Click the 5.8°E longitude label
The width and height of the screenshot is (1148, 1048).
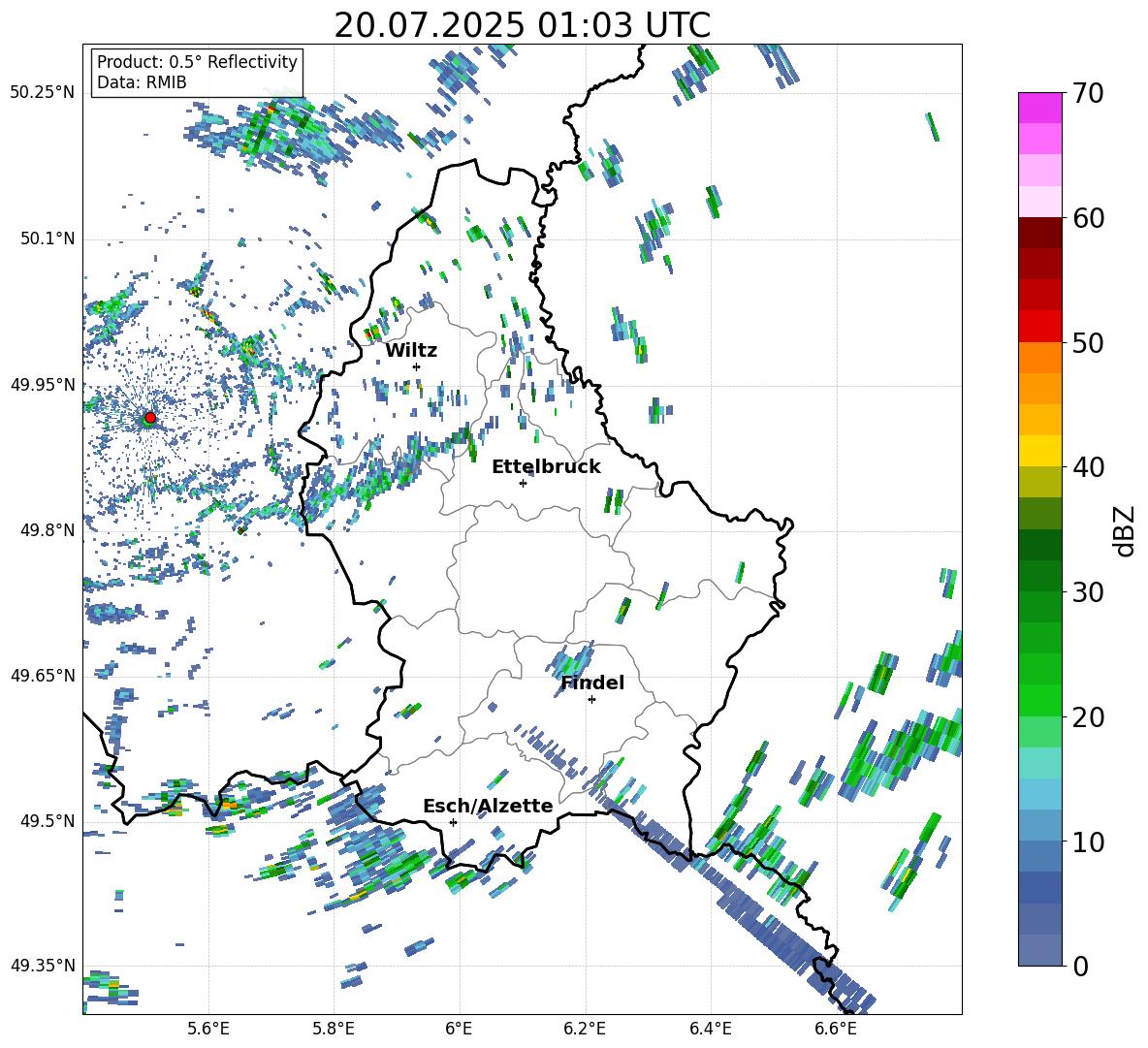(334, 1029)
